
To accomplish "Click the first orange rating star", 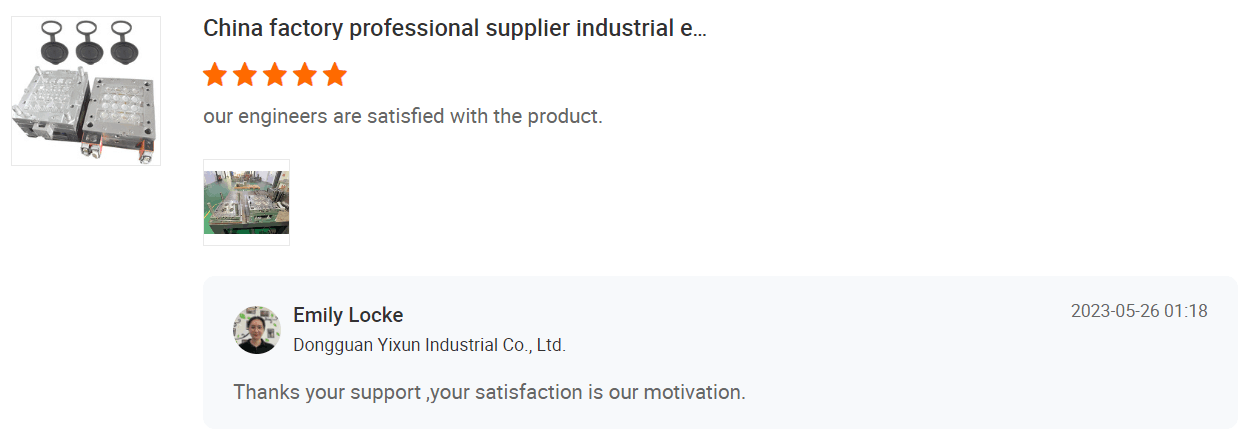I will [214, 74].
